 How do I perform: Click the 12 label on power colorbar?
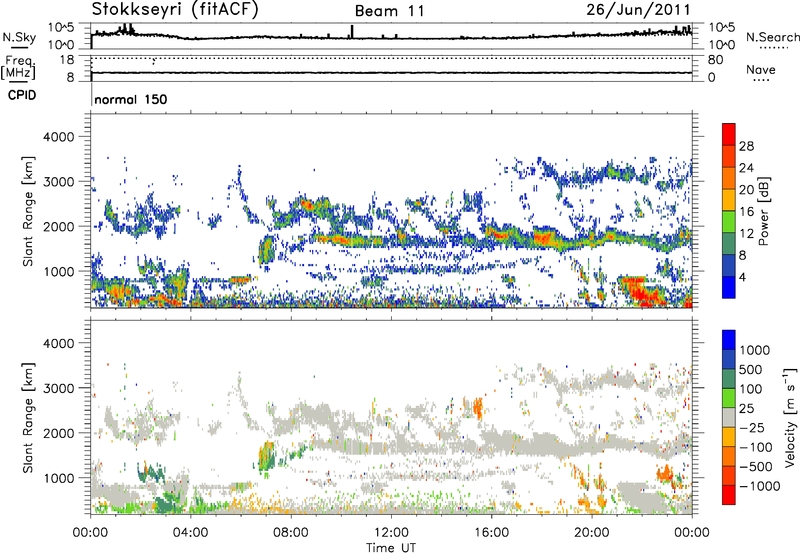tap(746, 234)
